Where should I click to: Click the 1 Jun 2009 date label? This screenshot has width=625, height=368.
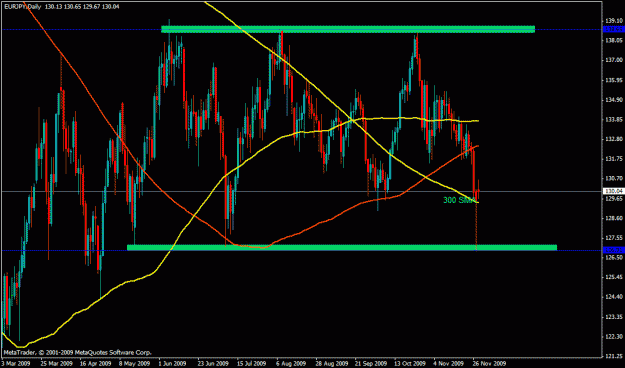[x=173, y=364]
